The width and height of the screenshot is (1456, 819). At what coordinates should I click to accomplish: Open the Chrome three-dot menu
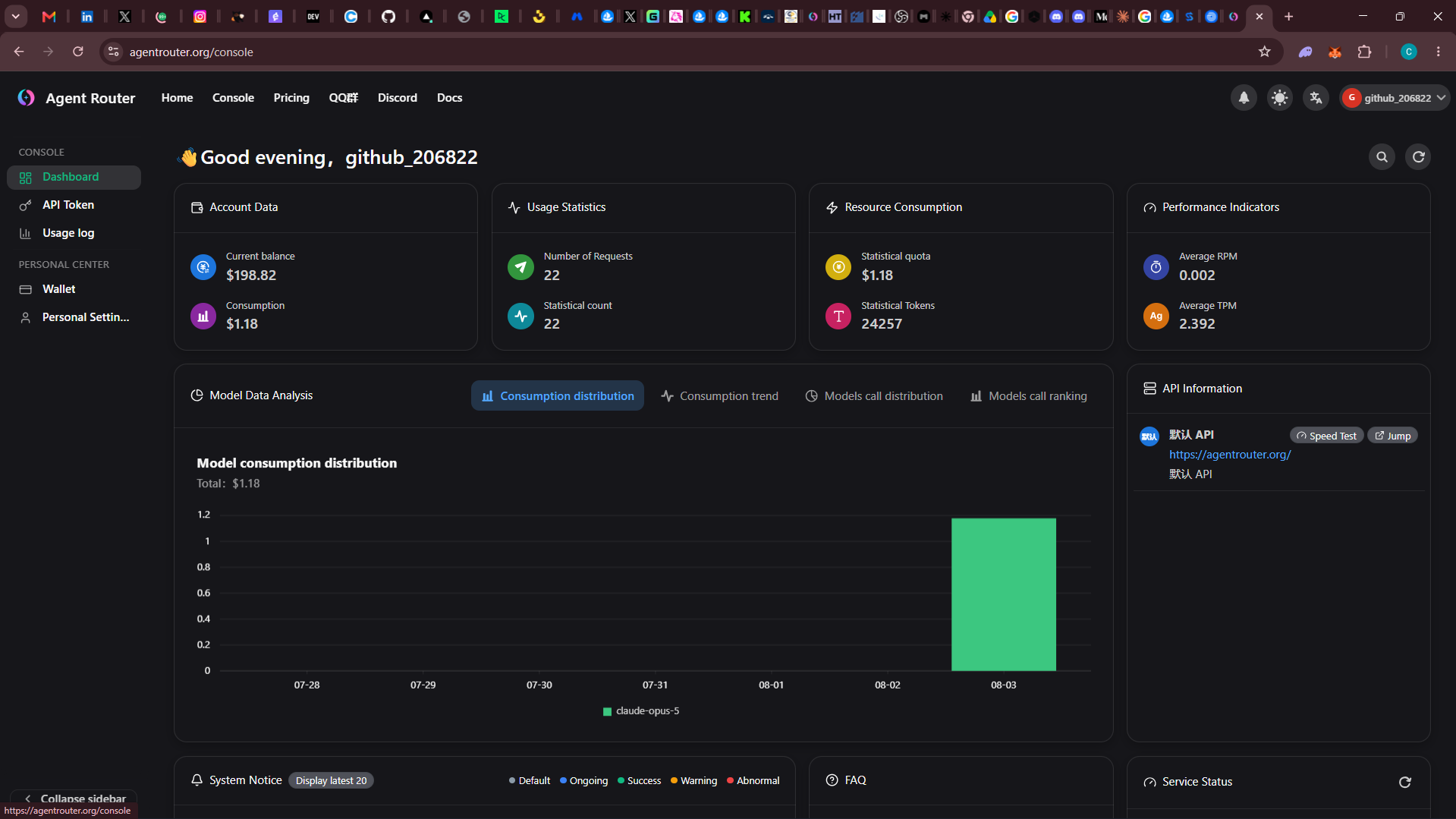coord(1438,52)
